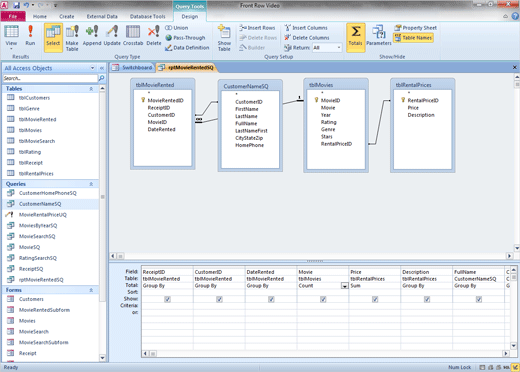The height and width of the screenshot is (372, 520).
Task: Switch to the Database Tools tab
Action: tap(147, 16)
